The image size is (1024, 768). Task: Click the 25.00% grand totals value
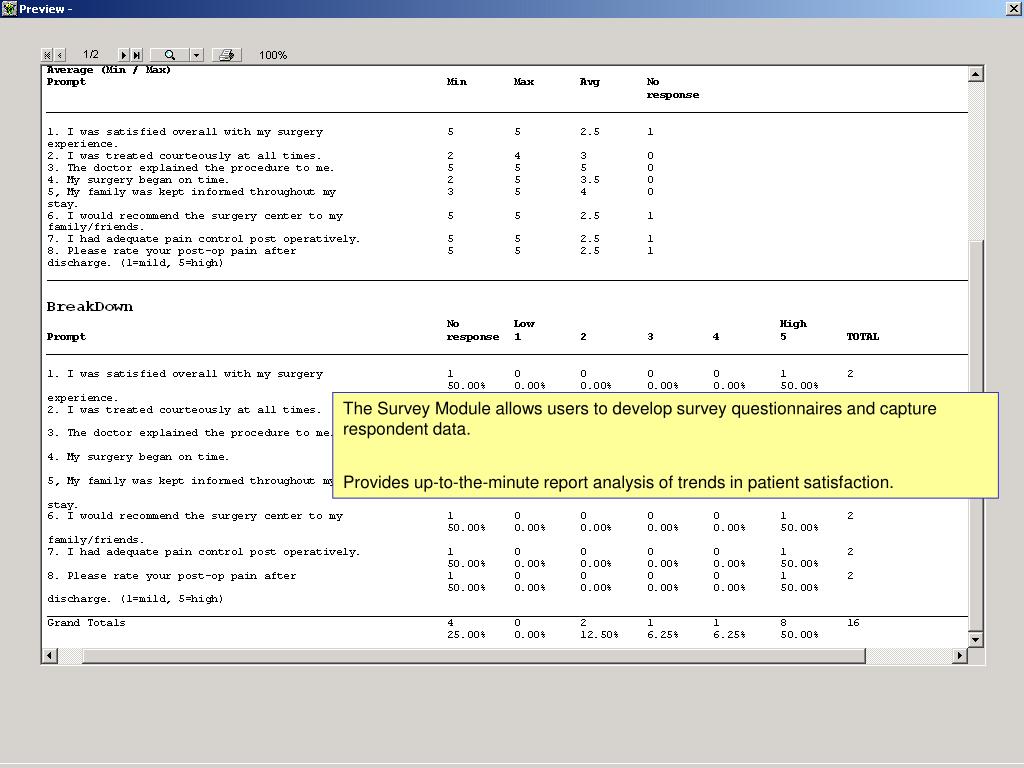[x=466, y=635]
